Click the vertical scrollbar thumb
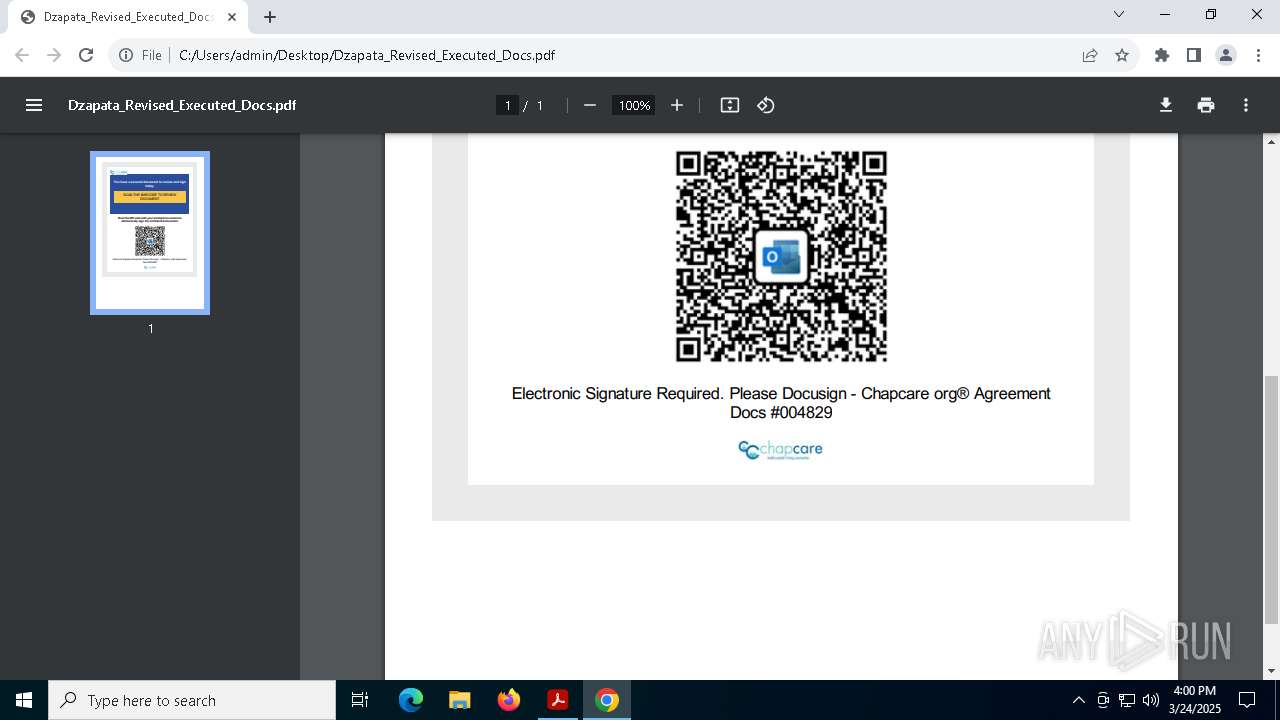Screen dimensions: 1280x720 click(1271, 498)
